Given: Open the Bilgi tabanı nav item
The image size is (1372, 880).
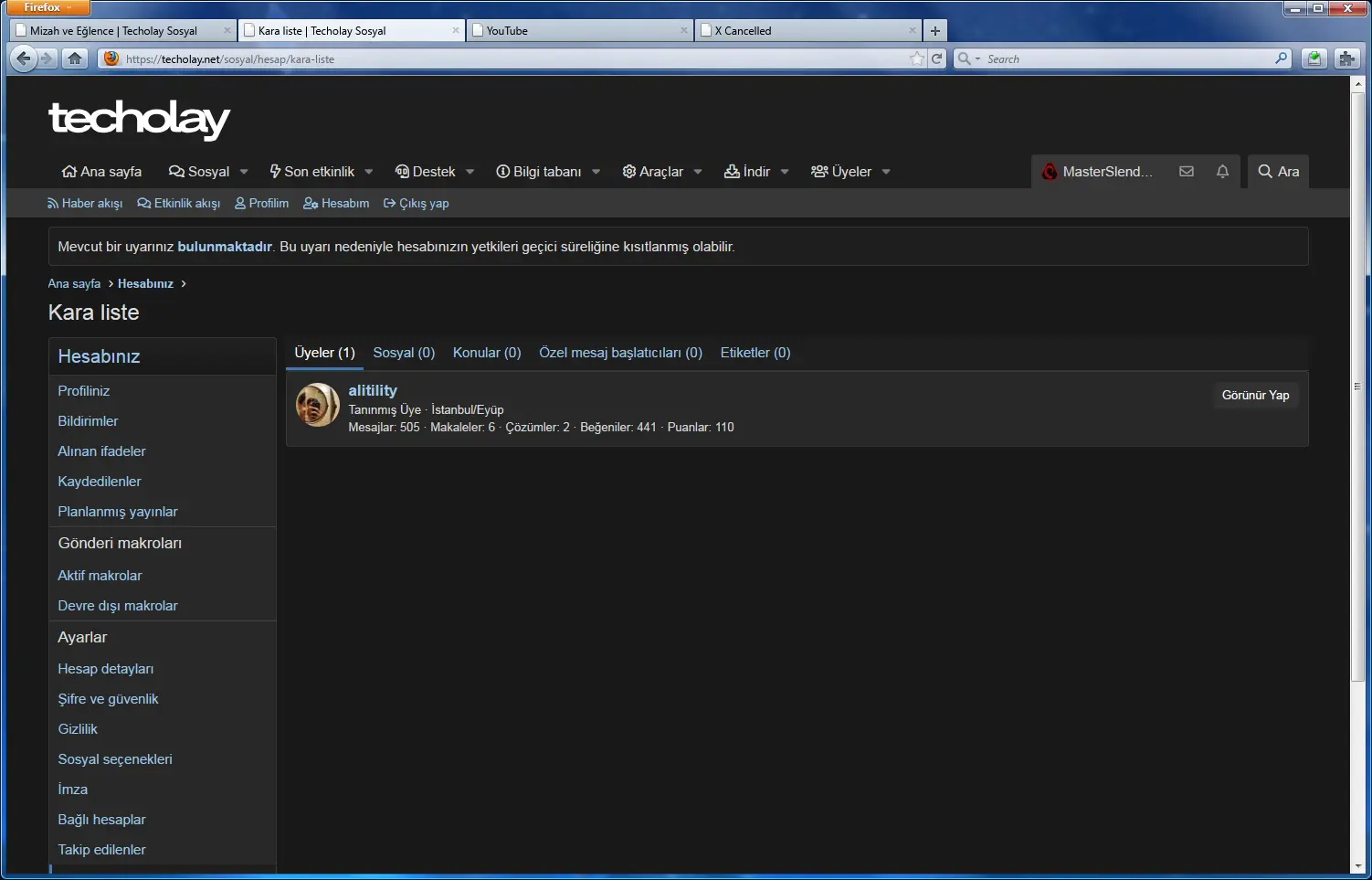Looking at the screenshot, I should 538,172.
